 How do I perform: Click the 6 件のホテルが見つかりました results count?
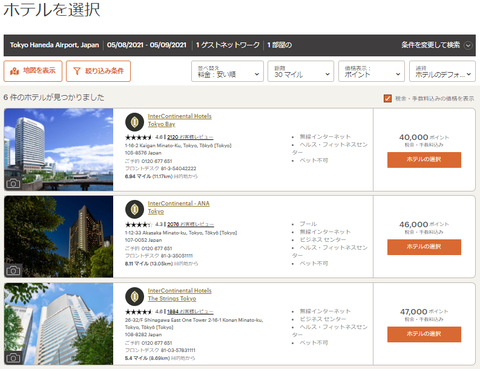[54, 98]
